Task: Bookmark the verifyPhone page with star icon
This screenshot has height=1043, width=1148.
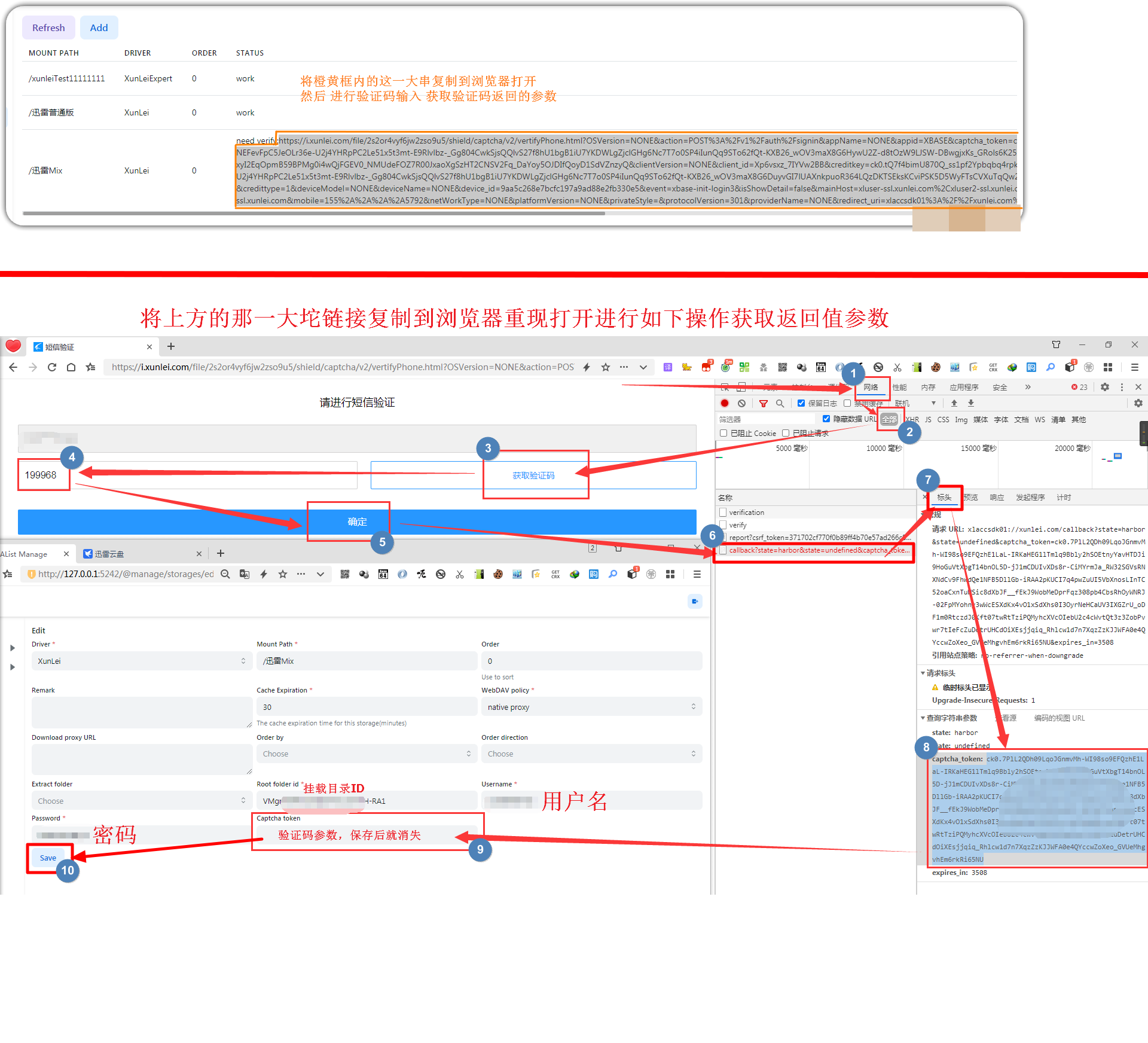Action: (x=606, y=367)
